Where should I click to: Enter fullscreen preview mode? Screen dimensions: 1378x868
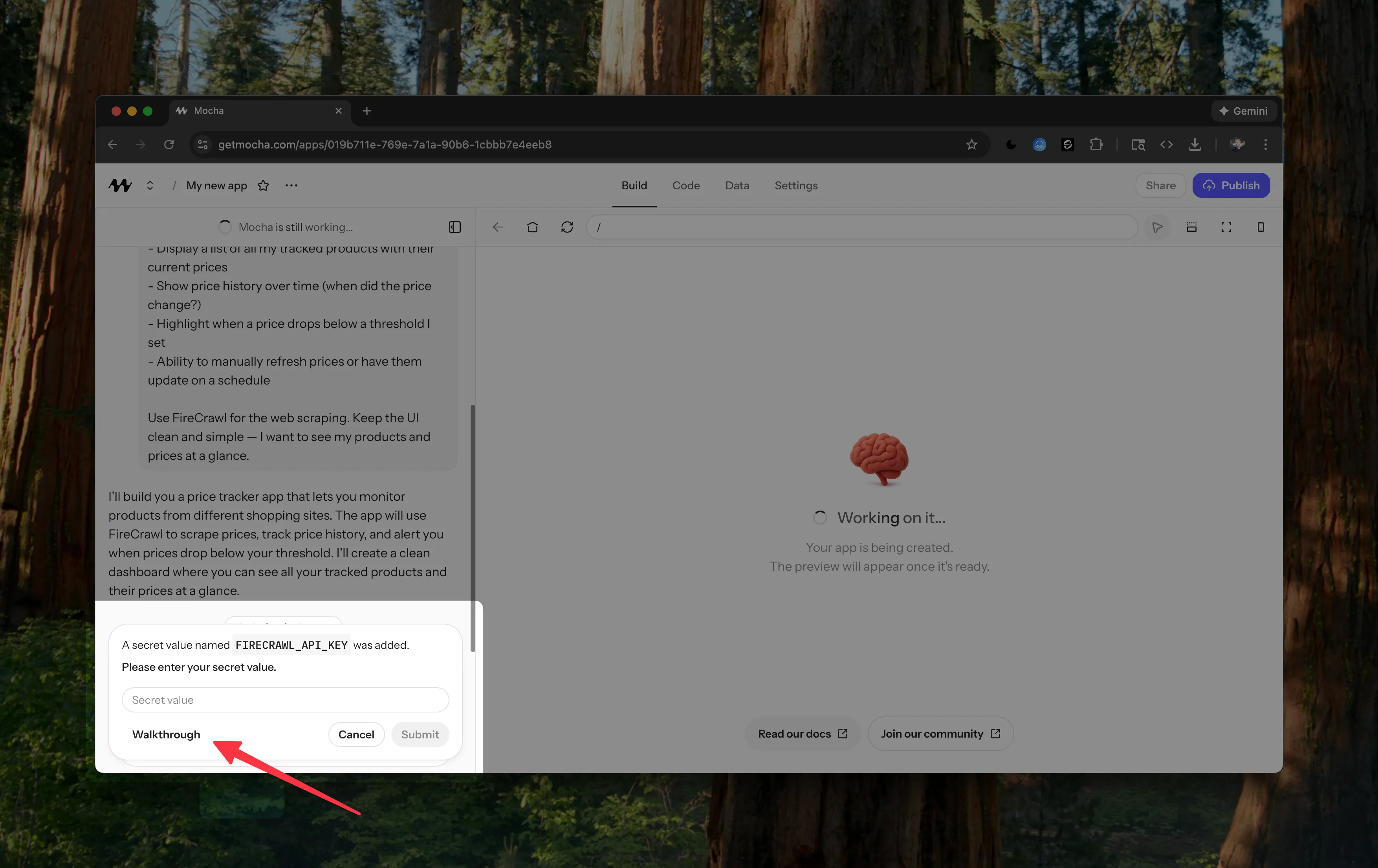(x=1226, y=227)
